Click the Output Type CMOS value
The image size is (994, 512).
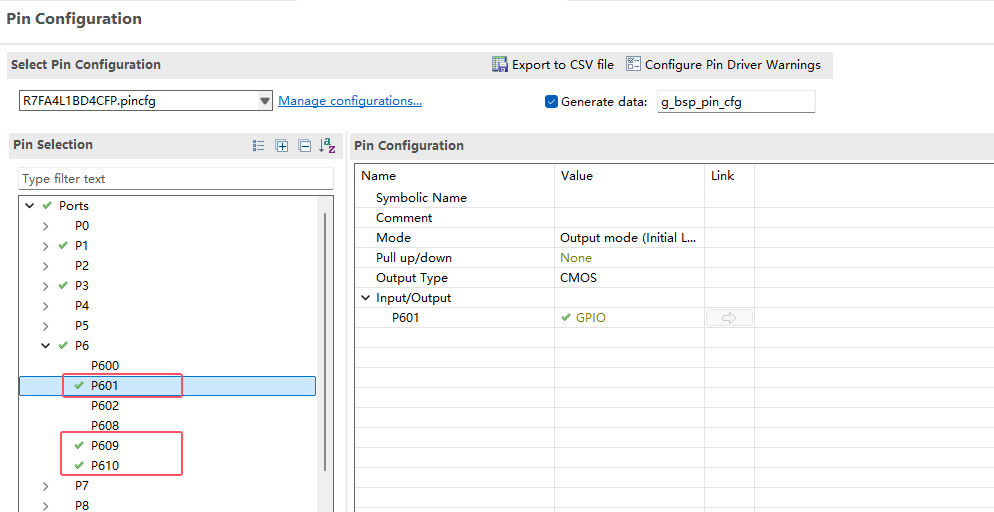(578, 278)
